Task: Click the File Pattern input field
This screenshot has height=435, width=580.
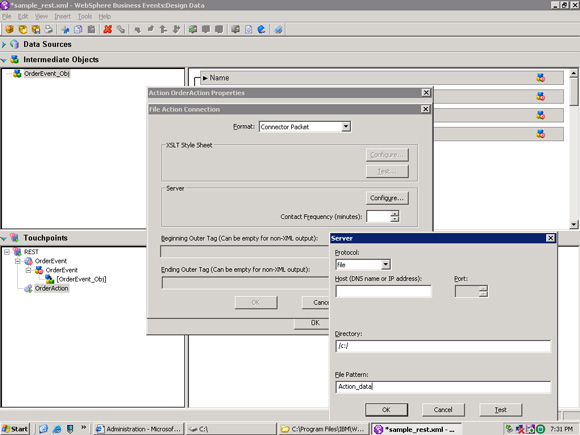Action: [x=443, y=387]
